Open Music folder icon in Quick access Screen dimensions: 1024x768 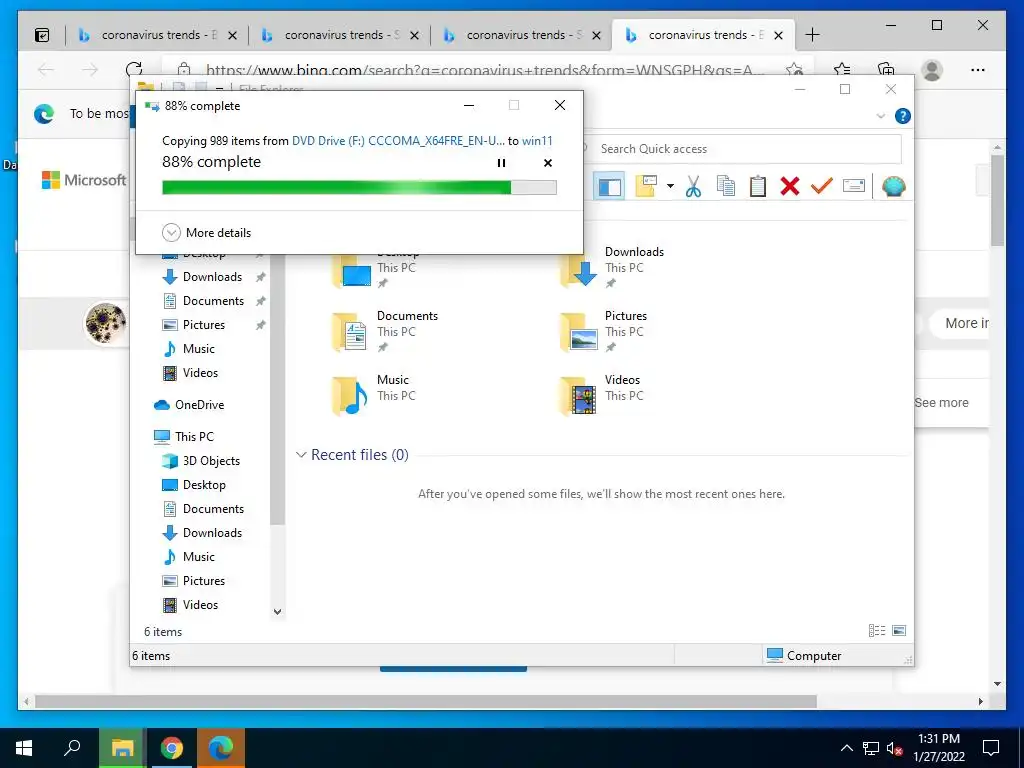[x=349, y=396]
